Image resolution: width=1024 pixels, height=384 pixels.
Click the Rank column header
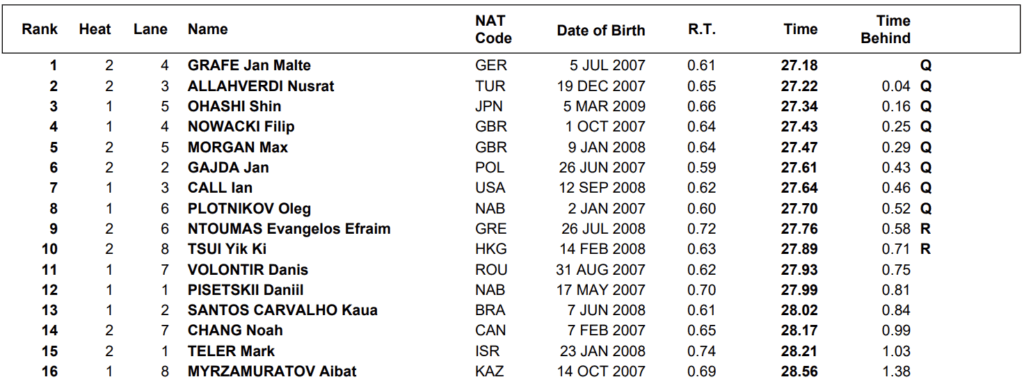tap(40, 29)
